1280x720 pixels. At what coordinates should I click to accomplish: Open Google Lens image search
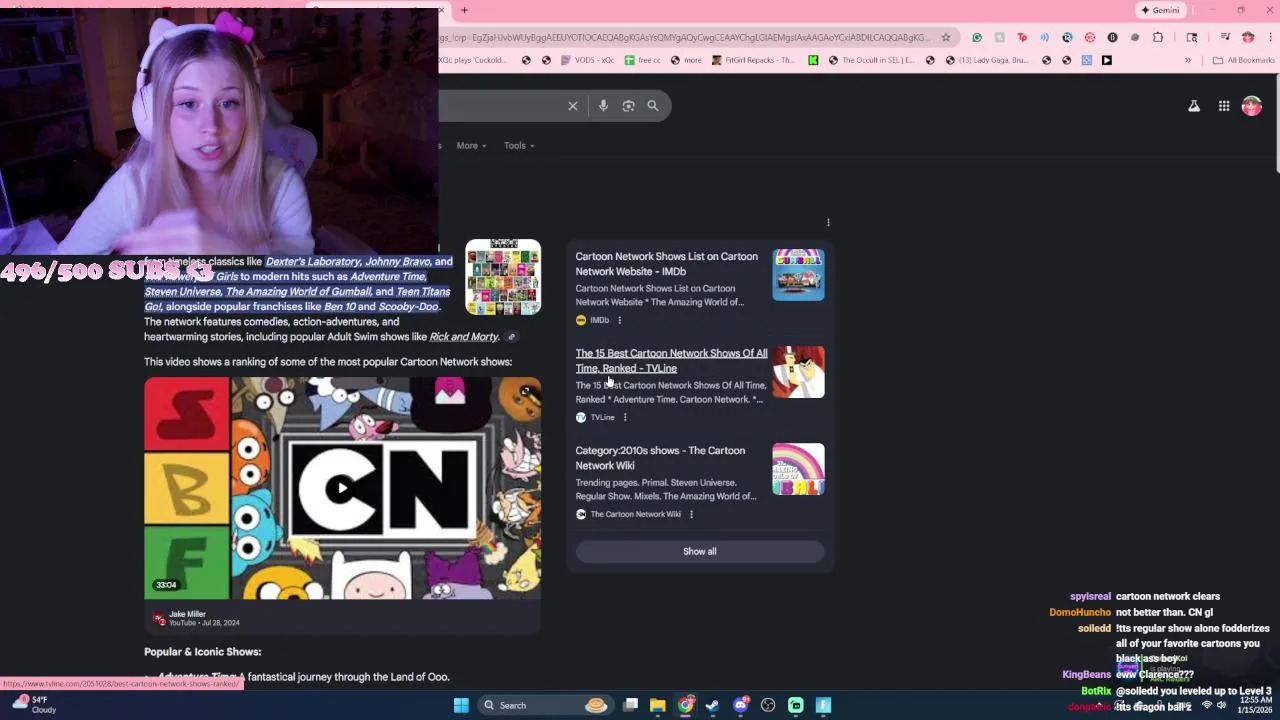[628, 106]
